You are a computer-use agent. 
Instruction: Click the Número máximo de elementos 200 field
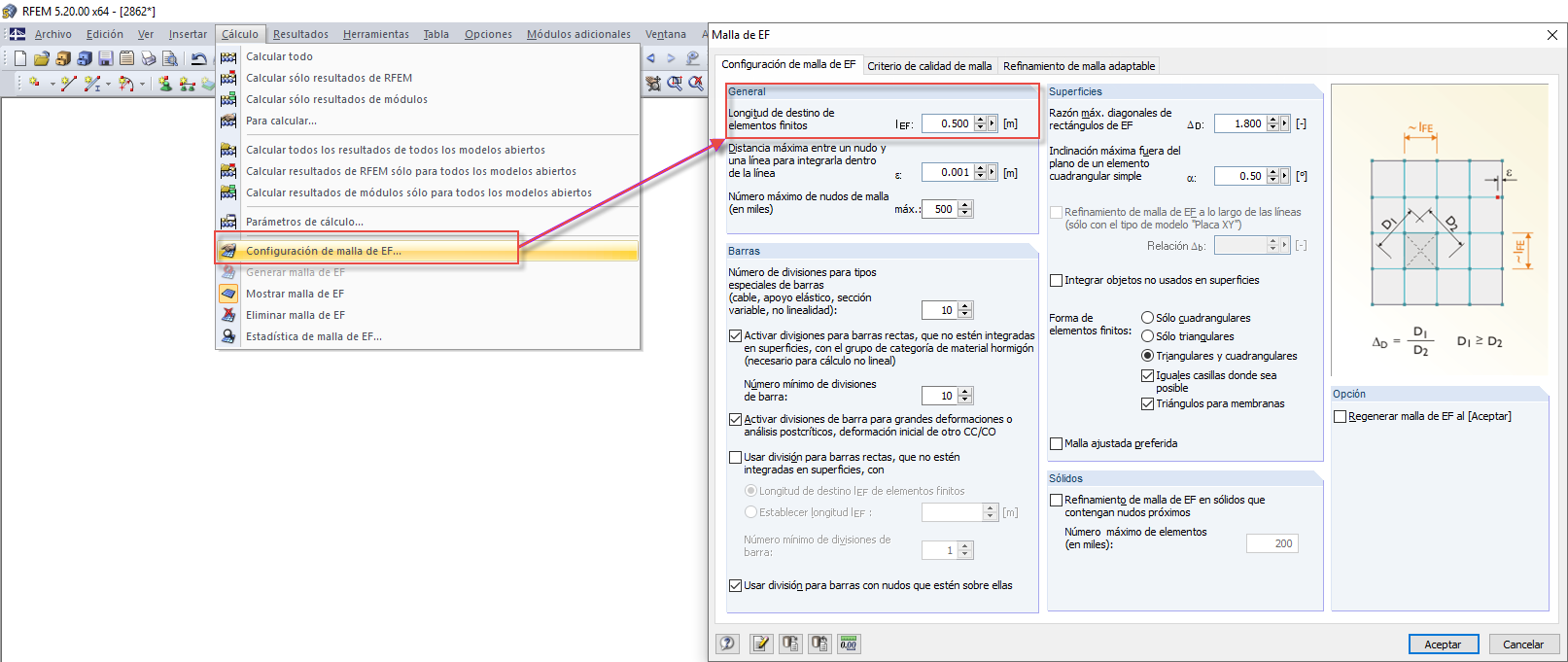(x=1272, y=543)
